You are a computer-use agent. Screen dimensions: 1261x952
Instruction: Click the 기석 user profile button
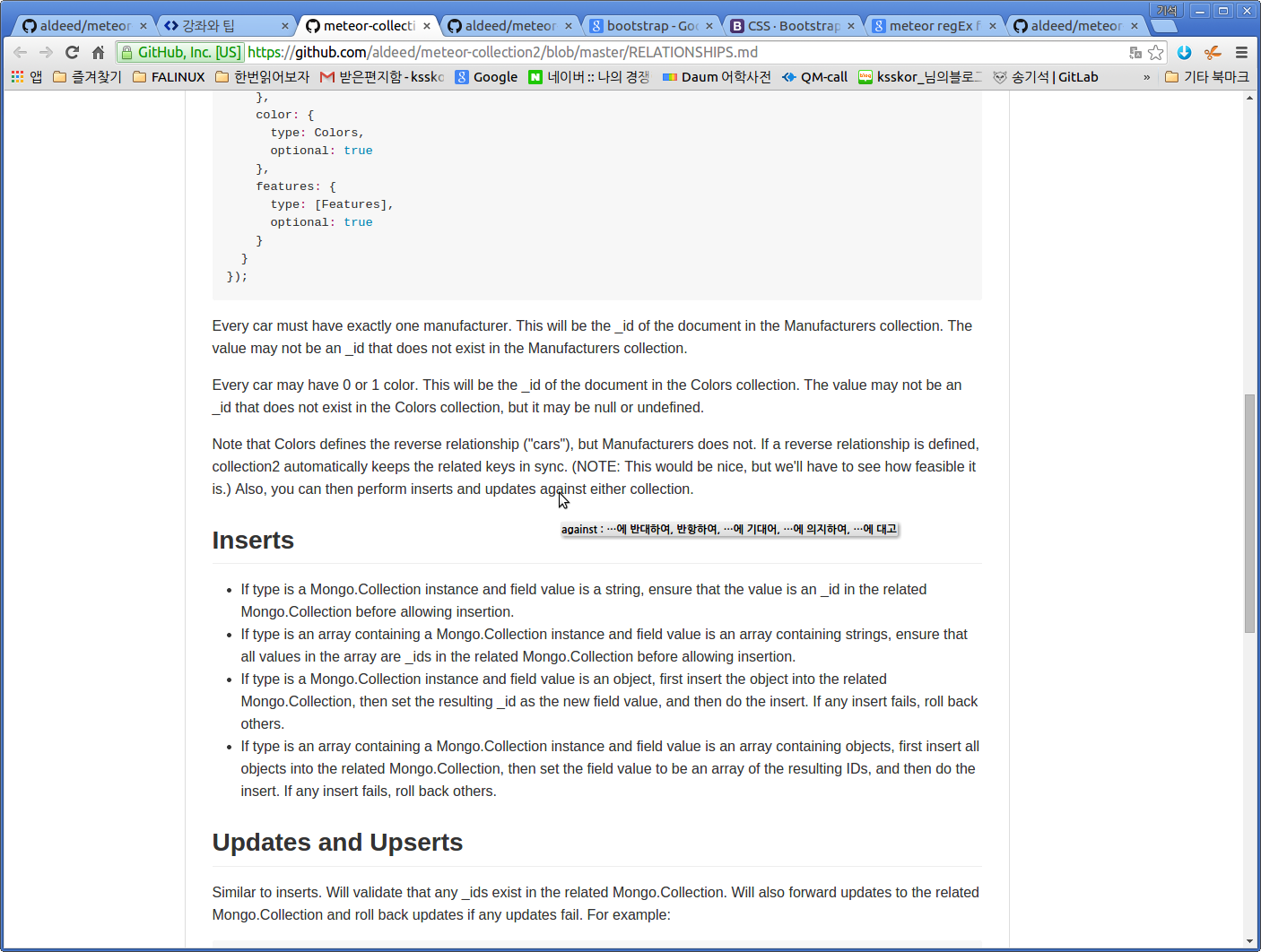[1167, 11]
